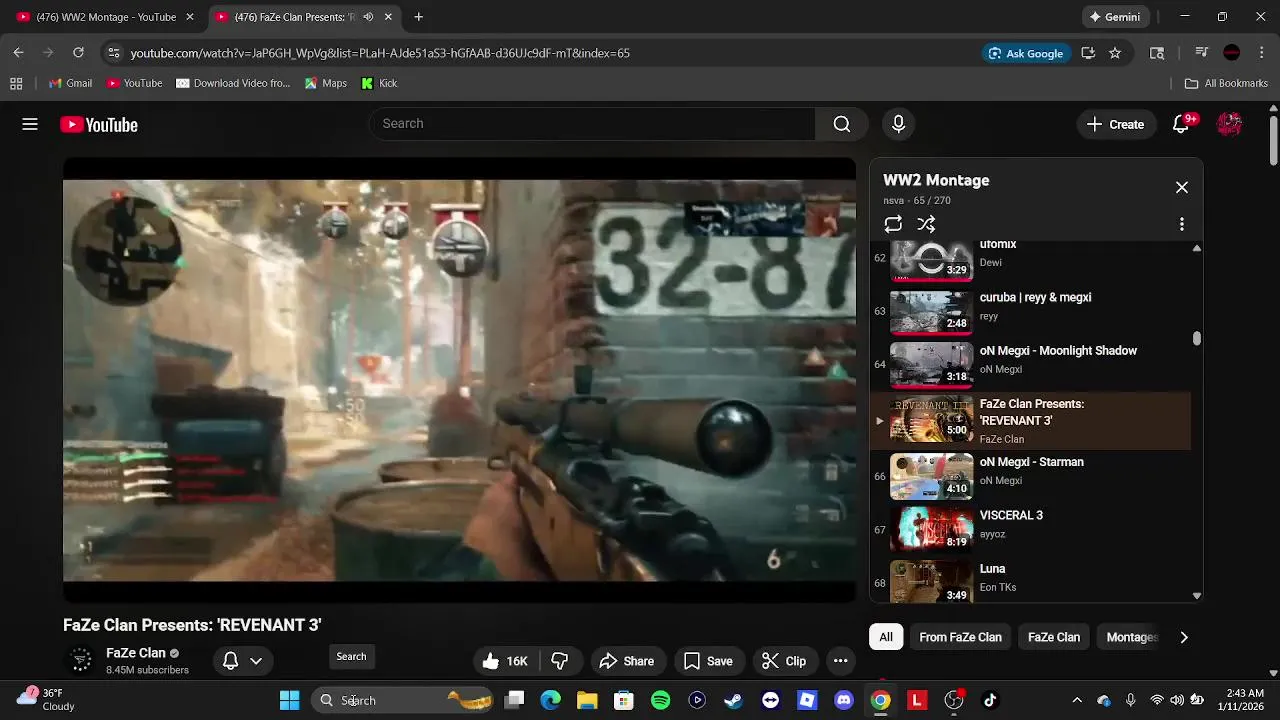The height and width of the screenshot is (720, 1280).
Task: Toggle the FaZe Clan notification bell
Action: click(x=230, y=661)
